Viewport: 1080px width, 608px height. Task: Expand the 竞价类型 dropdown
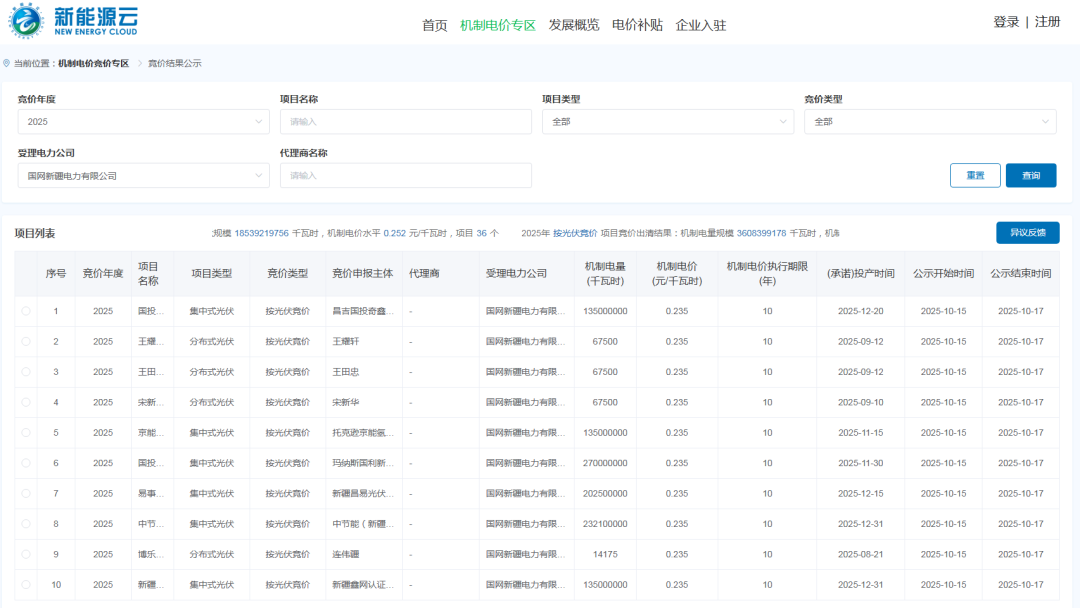click(x=929, y=122)
